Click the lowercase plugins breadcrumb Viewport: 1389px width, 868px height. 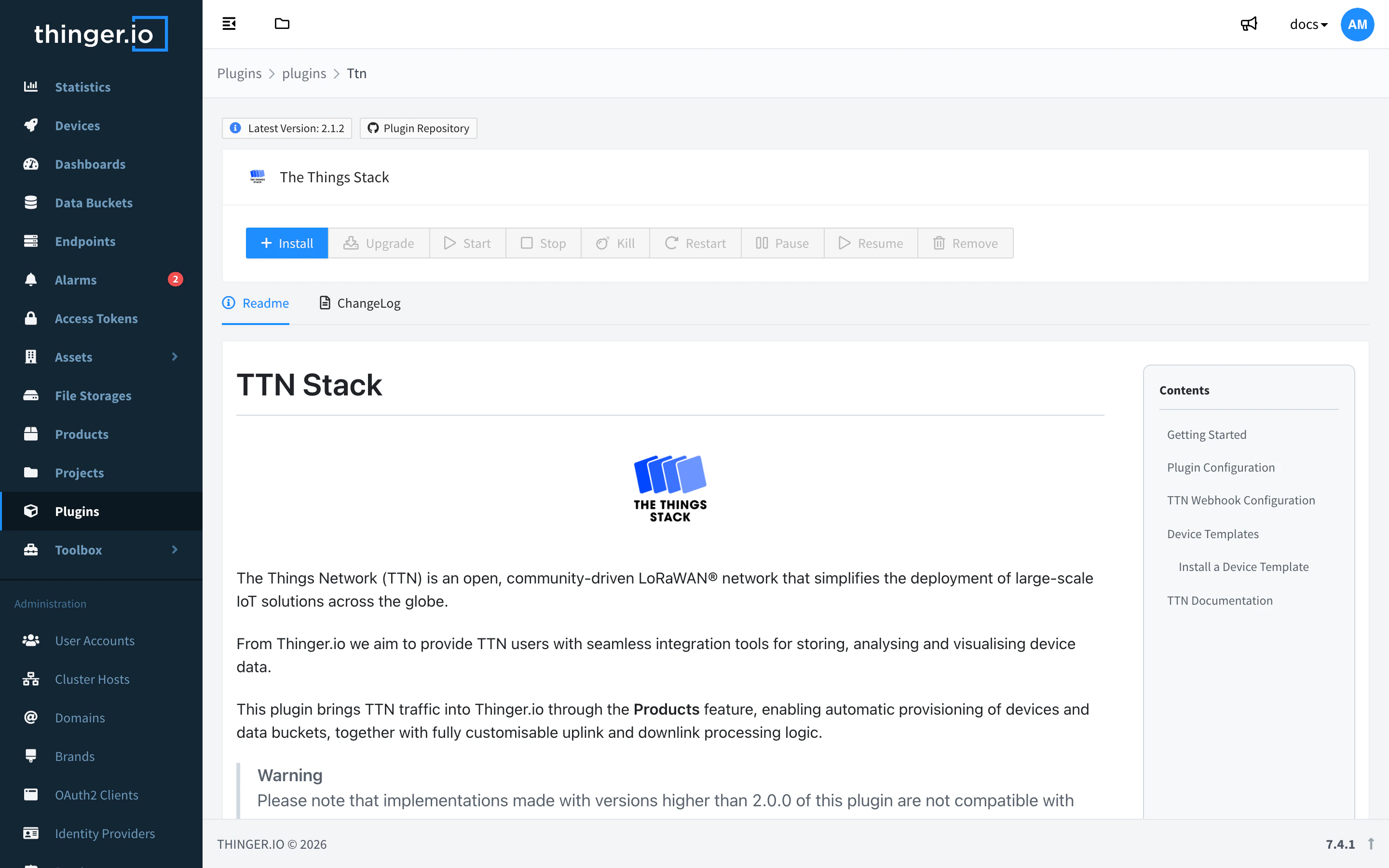pos(304,73)
